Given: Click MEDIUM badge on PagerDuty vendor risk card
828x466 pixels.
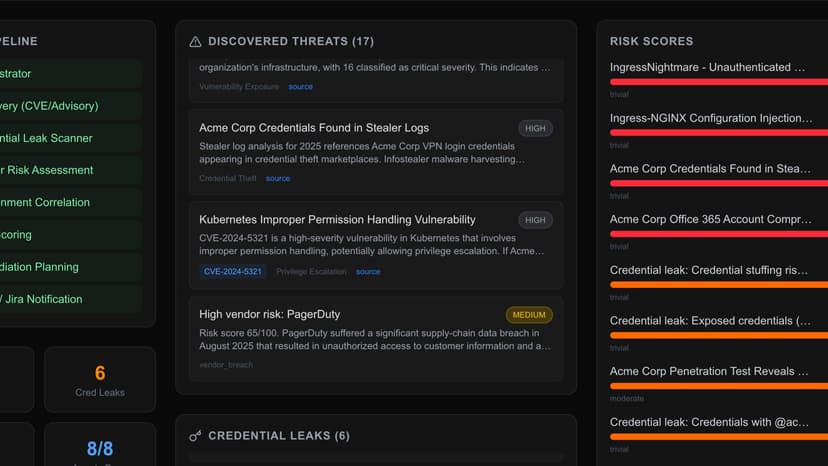Looking at the screenshot, I should pos(529,315).
